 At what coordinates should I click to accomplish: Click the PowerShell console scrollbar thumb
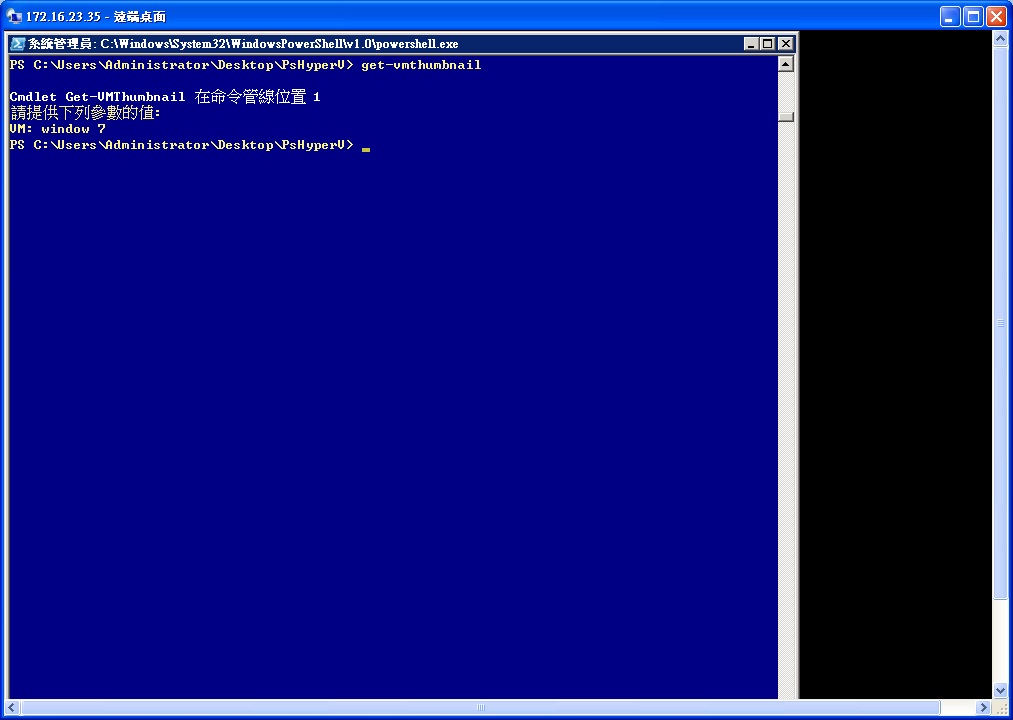pos(786,116)
